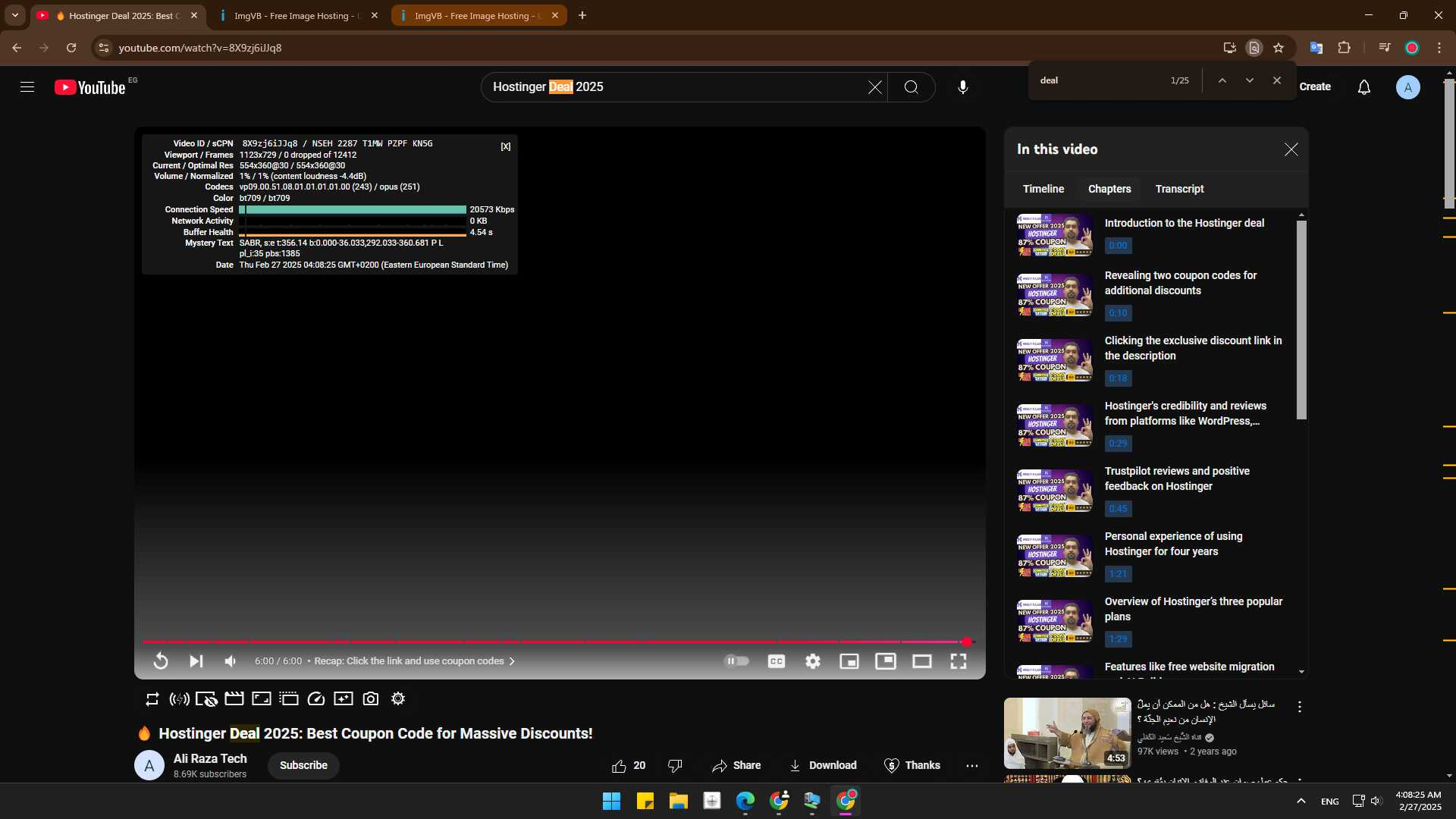Switch to the Chapters tab

point(1109,189)
